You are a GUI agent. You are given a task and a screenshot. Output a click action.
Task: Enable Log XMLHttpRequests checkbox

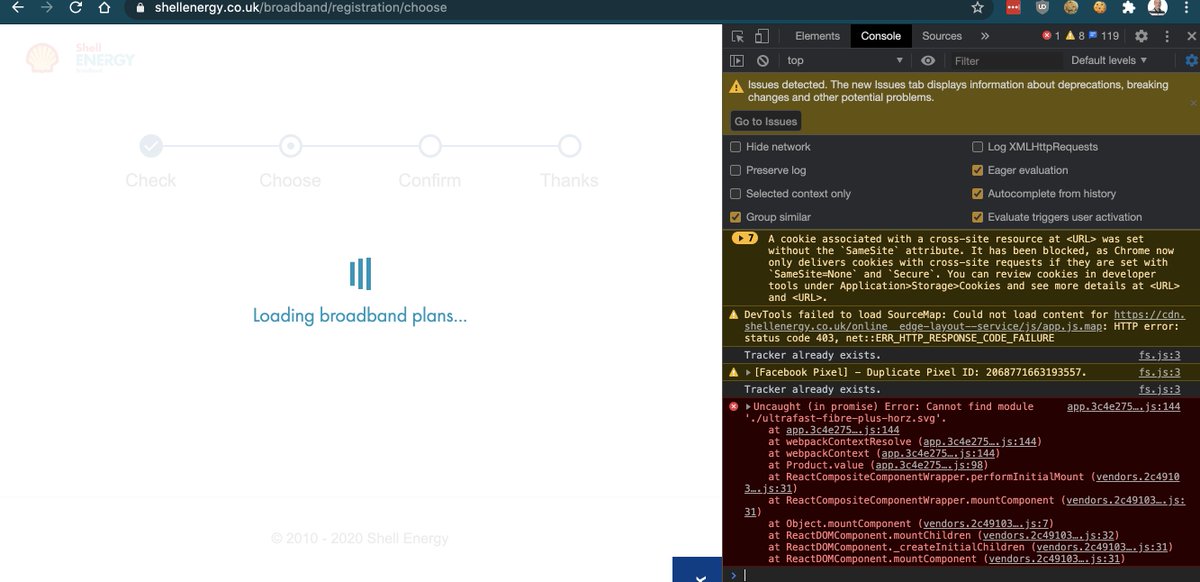978,147
